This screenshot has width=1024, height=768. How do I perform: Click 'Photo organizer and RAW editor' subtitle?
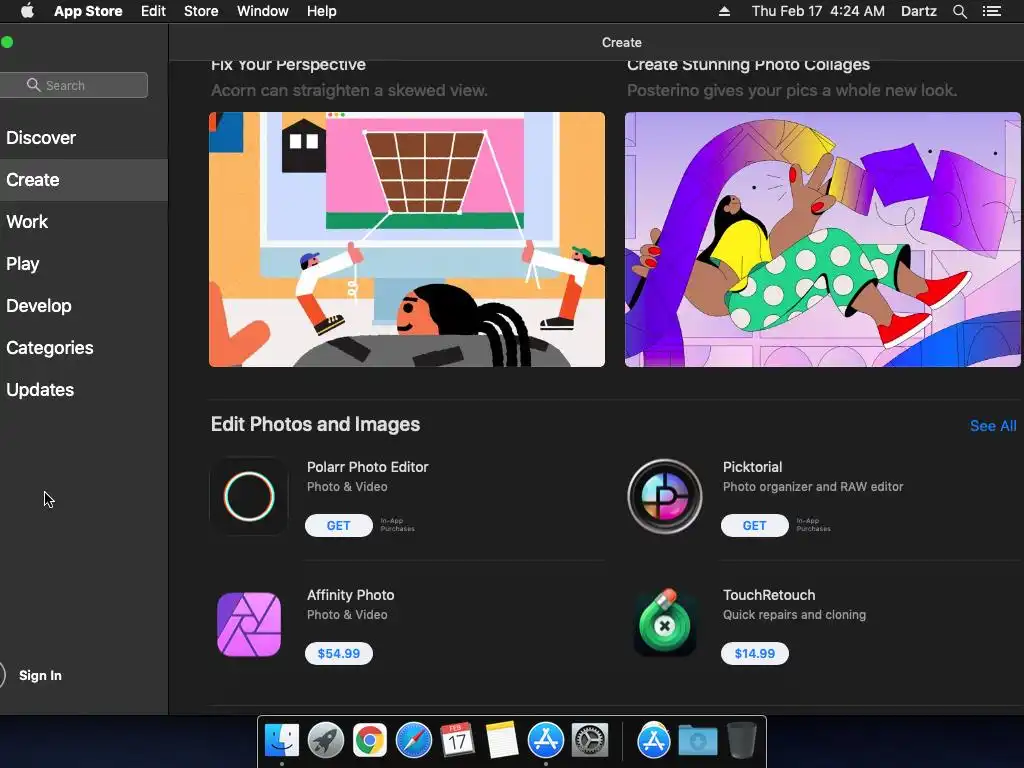coord(813,487)
